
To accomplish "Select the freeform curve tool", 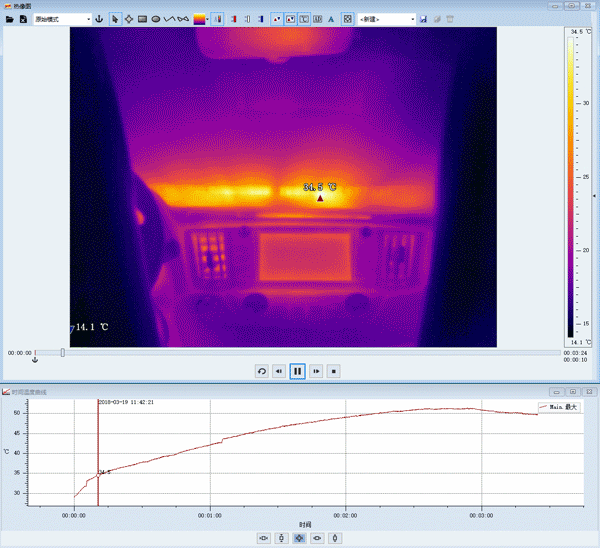I will [x=183, y=19].
